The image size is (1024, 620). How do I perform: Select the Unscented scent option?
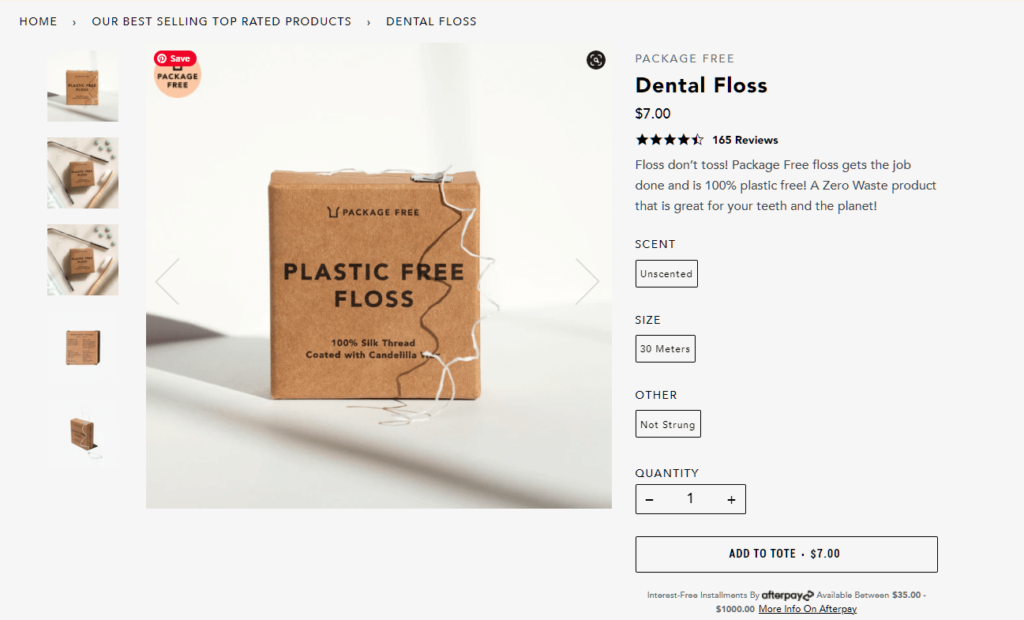coord(666,274)
